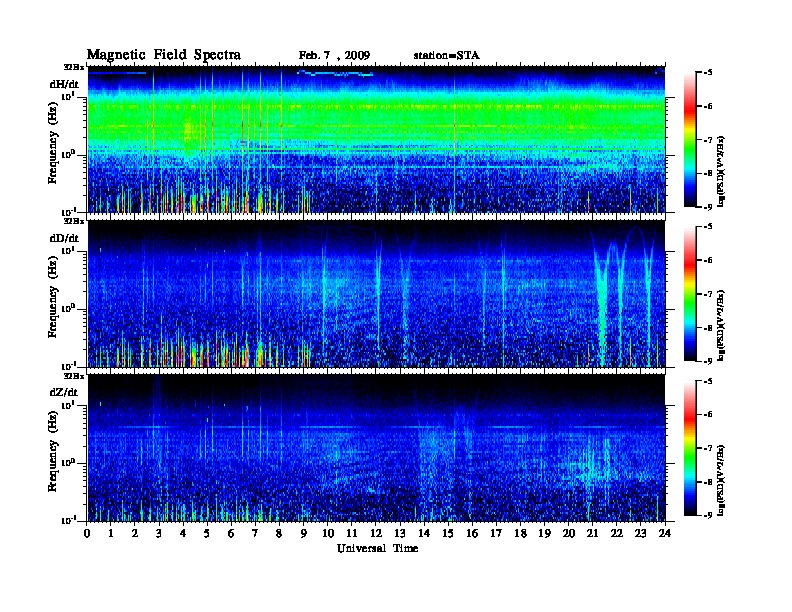Click hour 0 on the time axis
Screen dimensions: 792x612
[x=87, y=534]
